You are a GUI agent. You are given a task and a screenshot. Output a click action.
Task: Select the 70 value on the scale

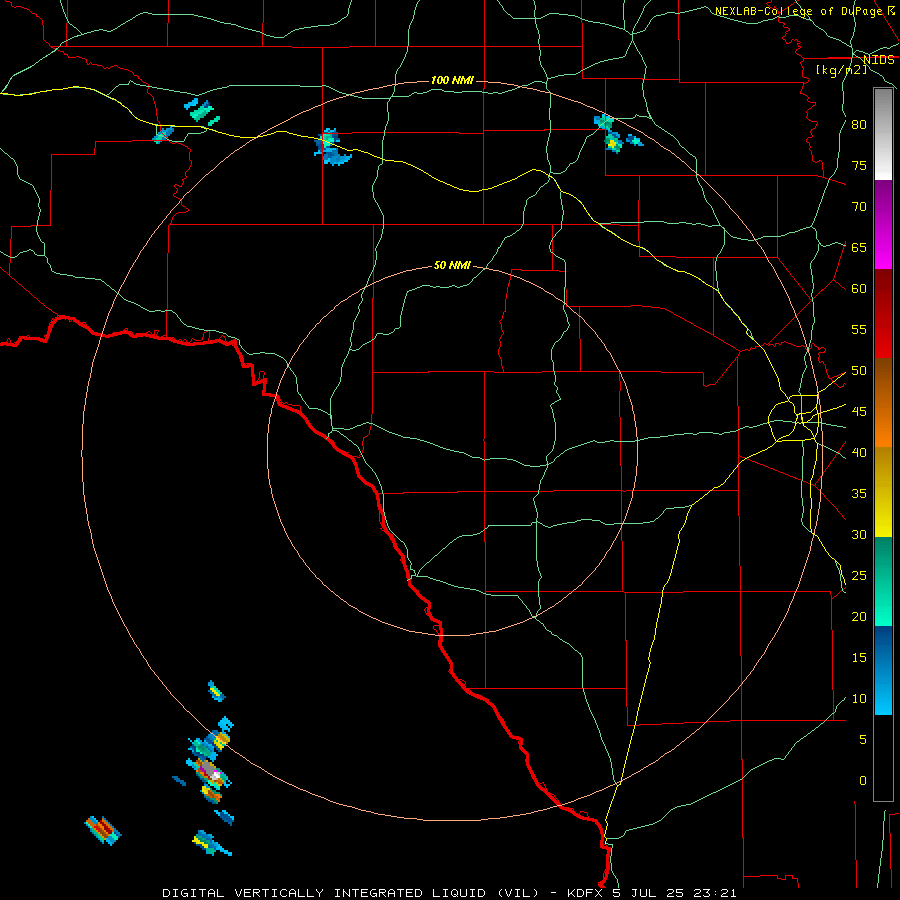[859, 207]
